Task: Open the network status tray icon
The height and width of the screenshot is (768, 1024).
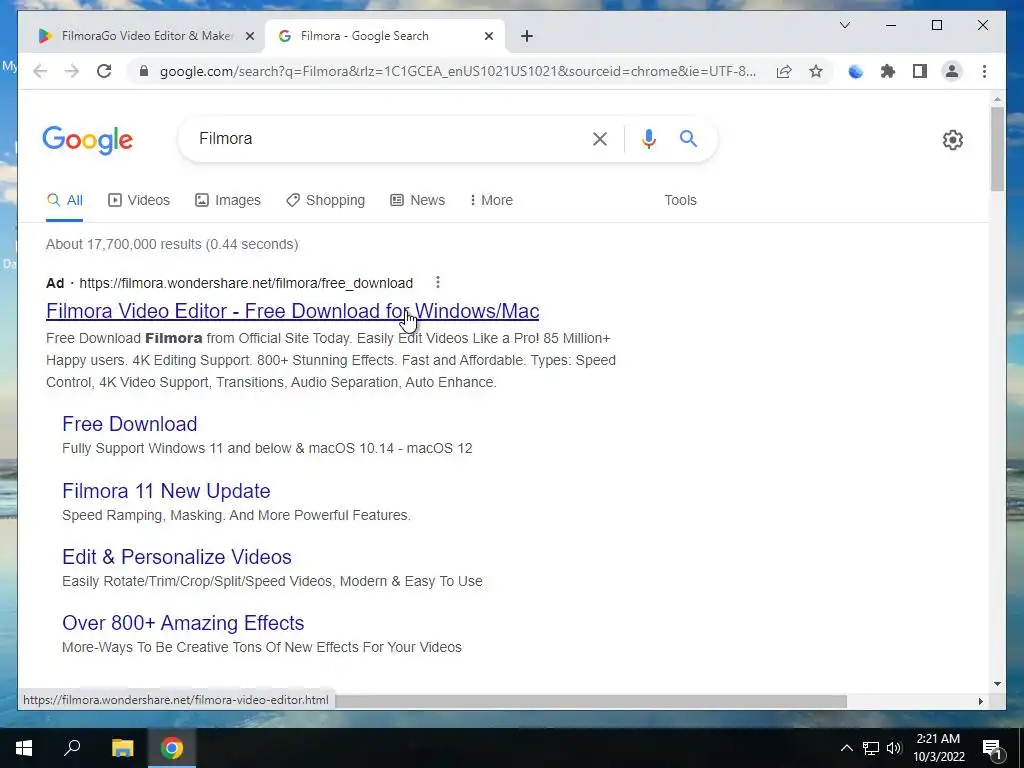Action: pyautogui.click(x=871, y=748)
